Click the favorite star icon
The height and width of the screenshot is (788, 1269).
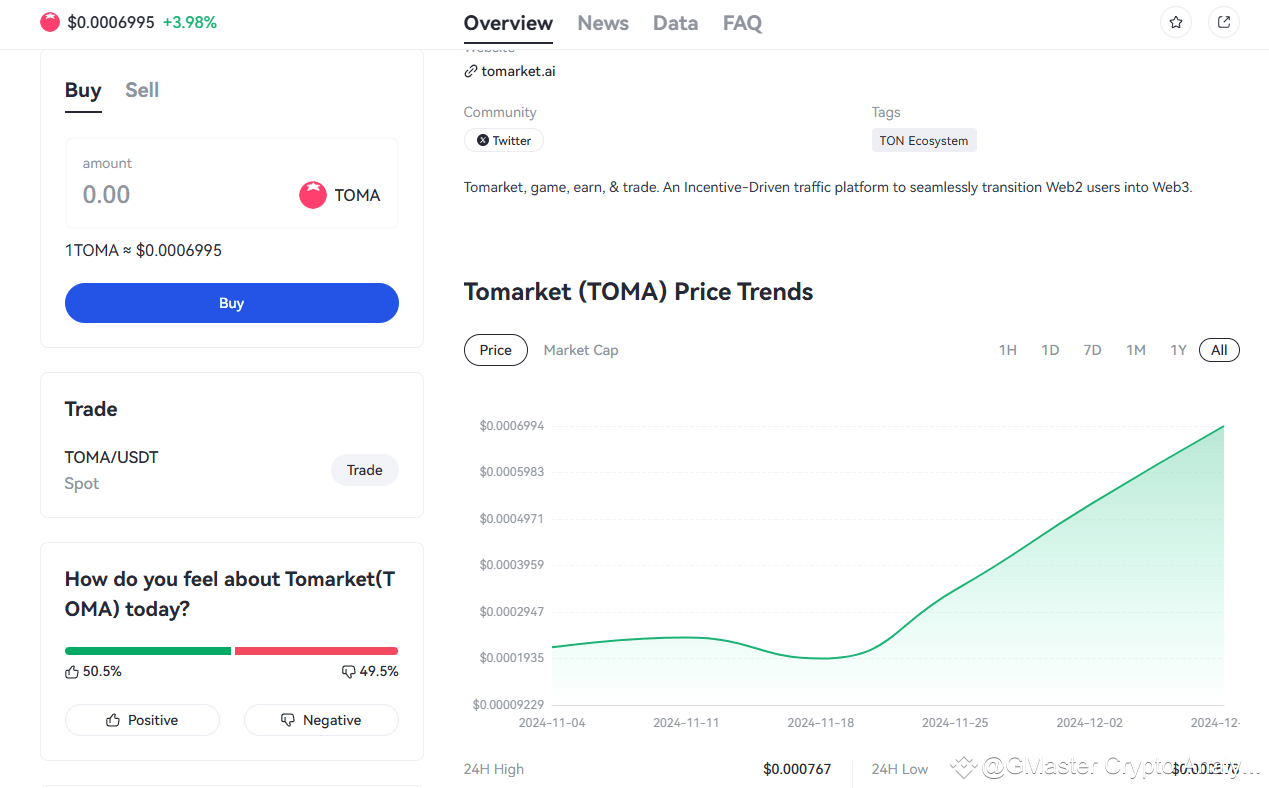(1176, 22)
